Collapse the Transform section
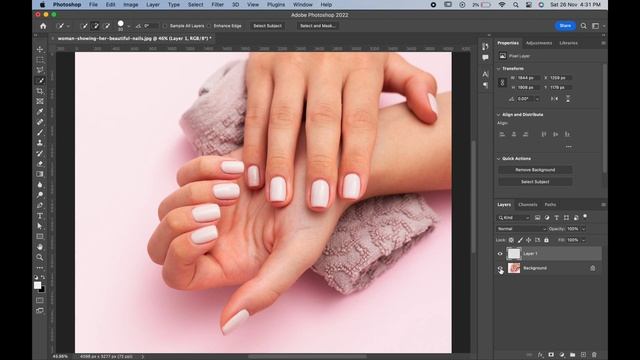Image resolution: width=640 pixels, height=360 pixels. pos(498,69)
